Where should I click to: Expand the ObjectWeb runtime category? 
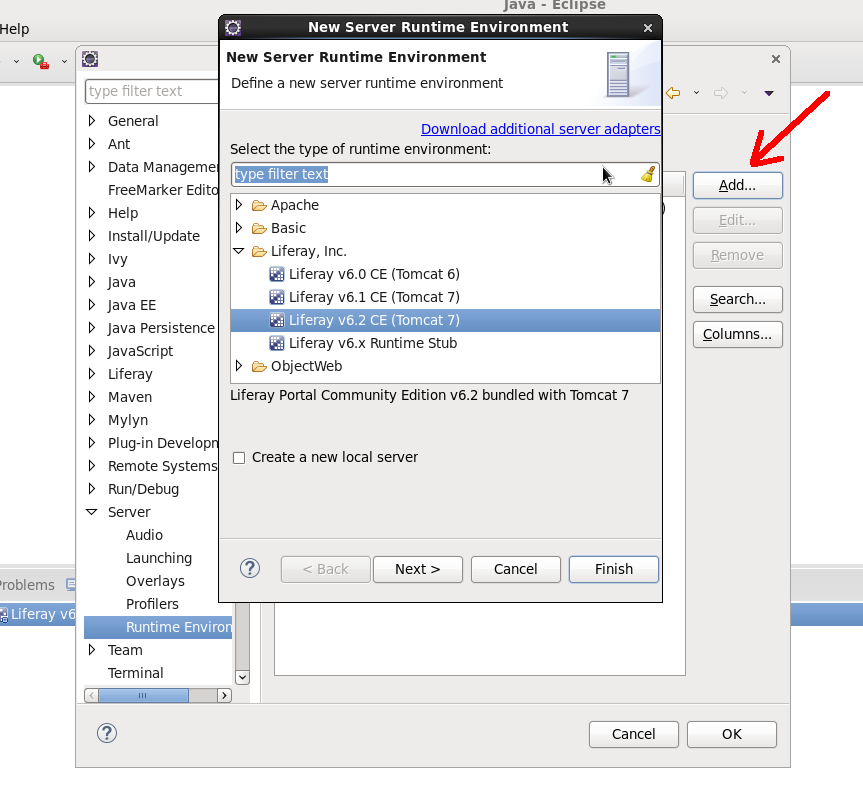239,366
